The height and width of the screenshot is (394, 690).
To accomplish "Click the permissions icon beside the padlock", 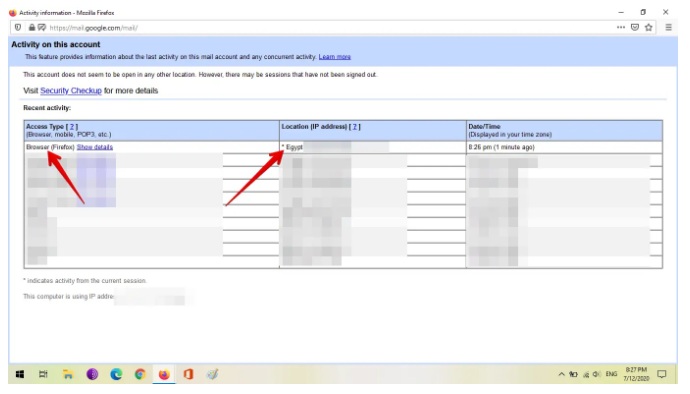I will [x=42, y=27].
